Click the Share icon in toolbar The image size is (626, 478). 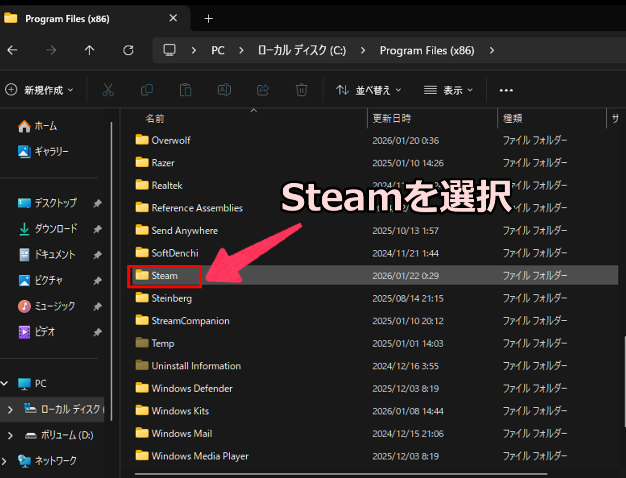262,90
